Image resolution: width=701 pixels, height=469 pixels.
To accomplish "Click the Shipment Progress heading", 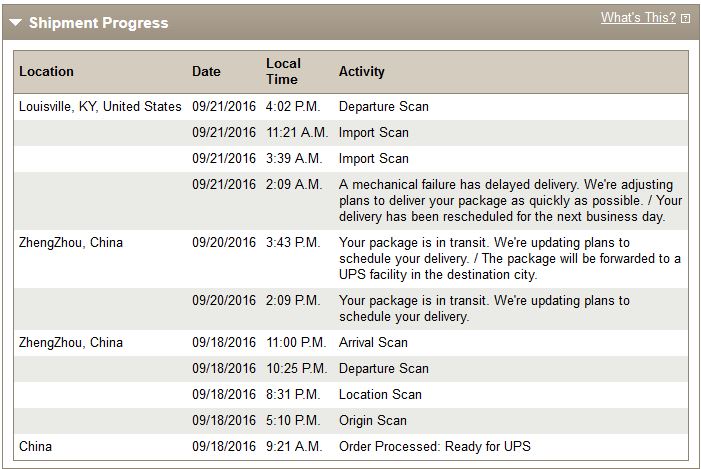I will point(98,23).
